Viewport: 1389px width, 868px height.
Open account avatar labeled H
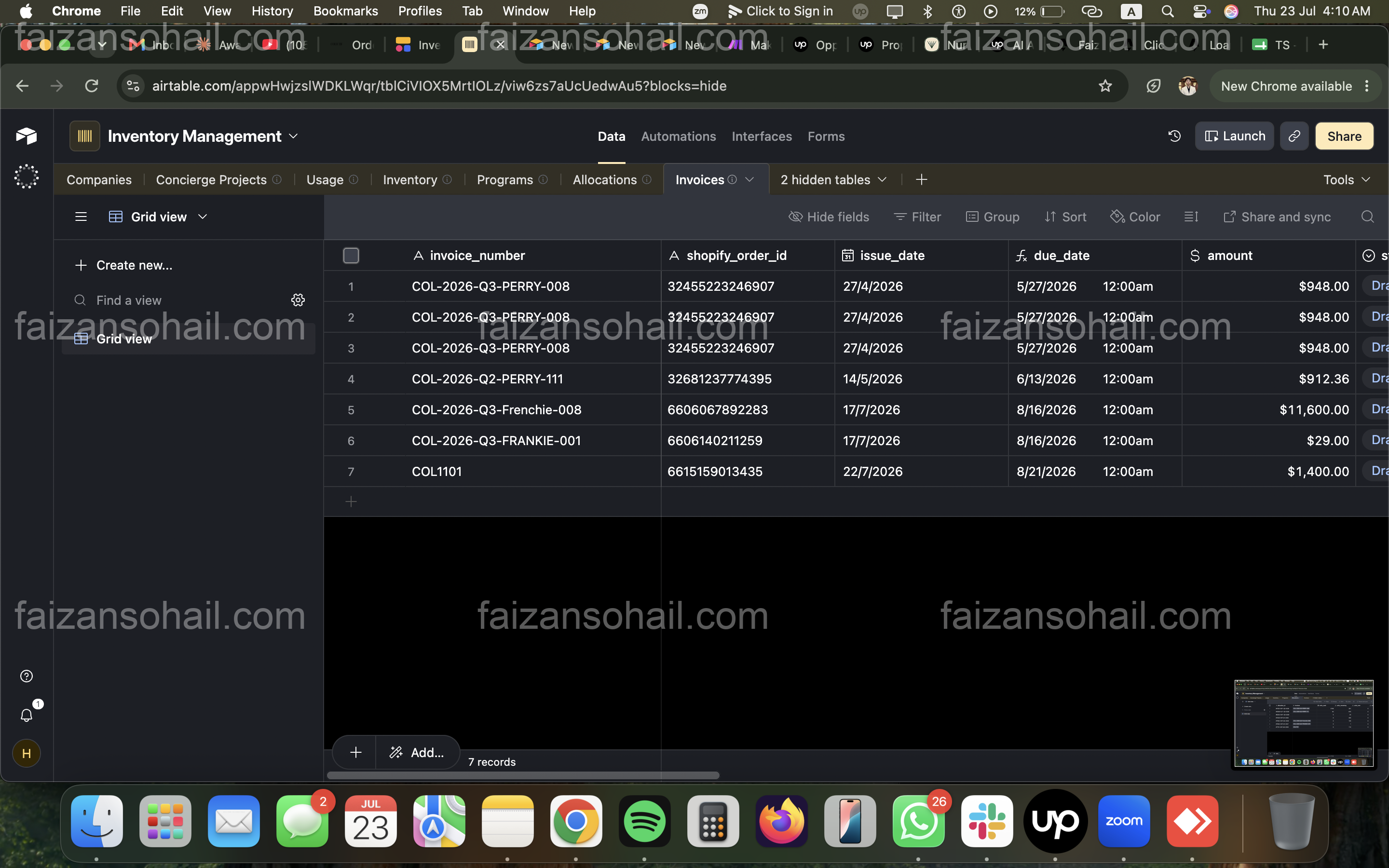[27, 753]
